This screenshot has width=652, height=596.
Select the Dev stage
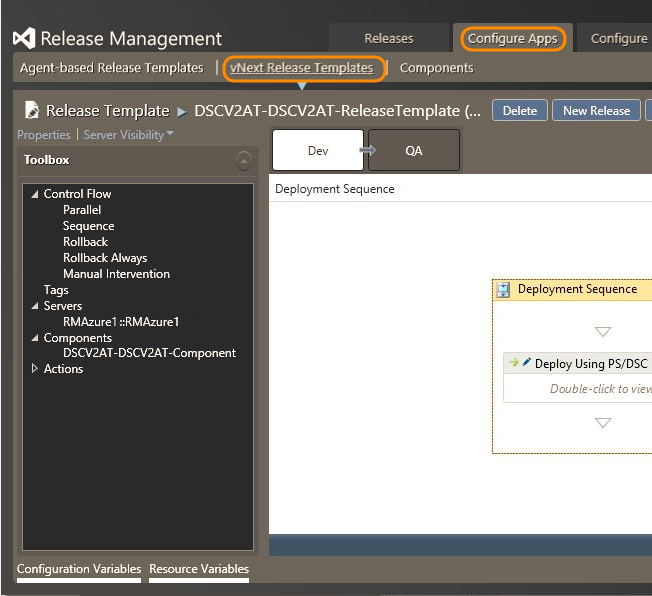[318, 150]
